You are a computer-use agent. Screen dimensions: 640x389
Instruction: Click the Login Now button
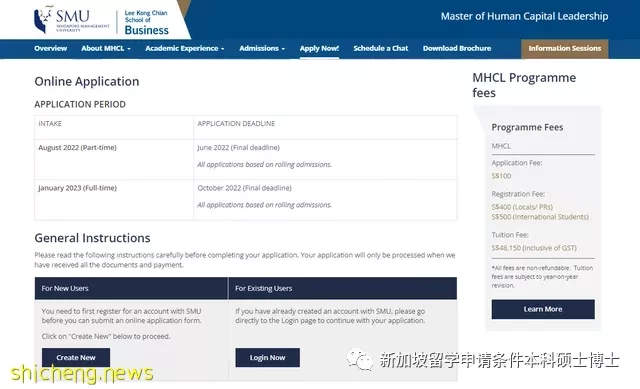(267, 358)
